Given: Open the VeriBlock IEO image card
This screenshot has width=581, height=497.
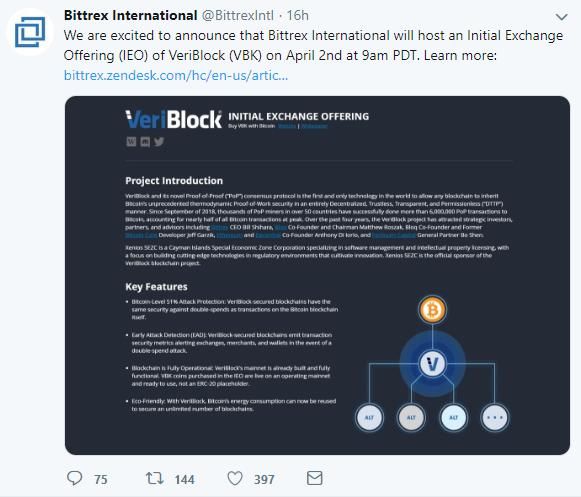Looking at the screenshot, I should coord(317,275).
